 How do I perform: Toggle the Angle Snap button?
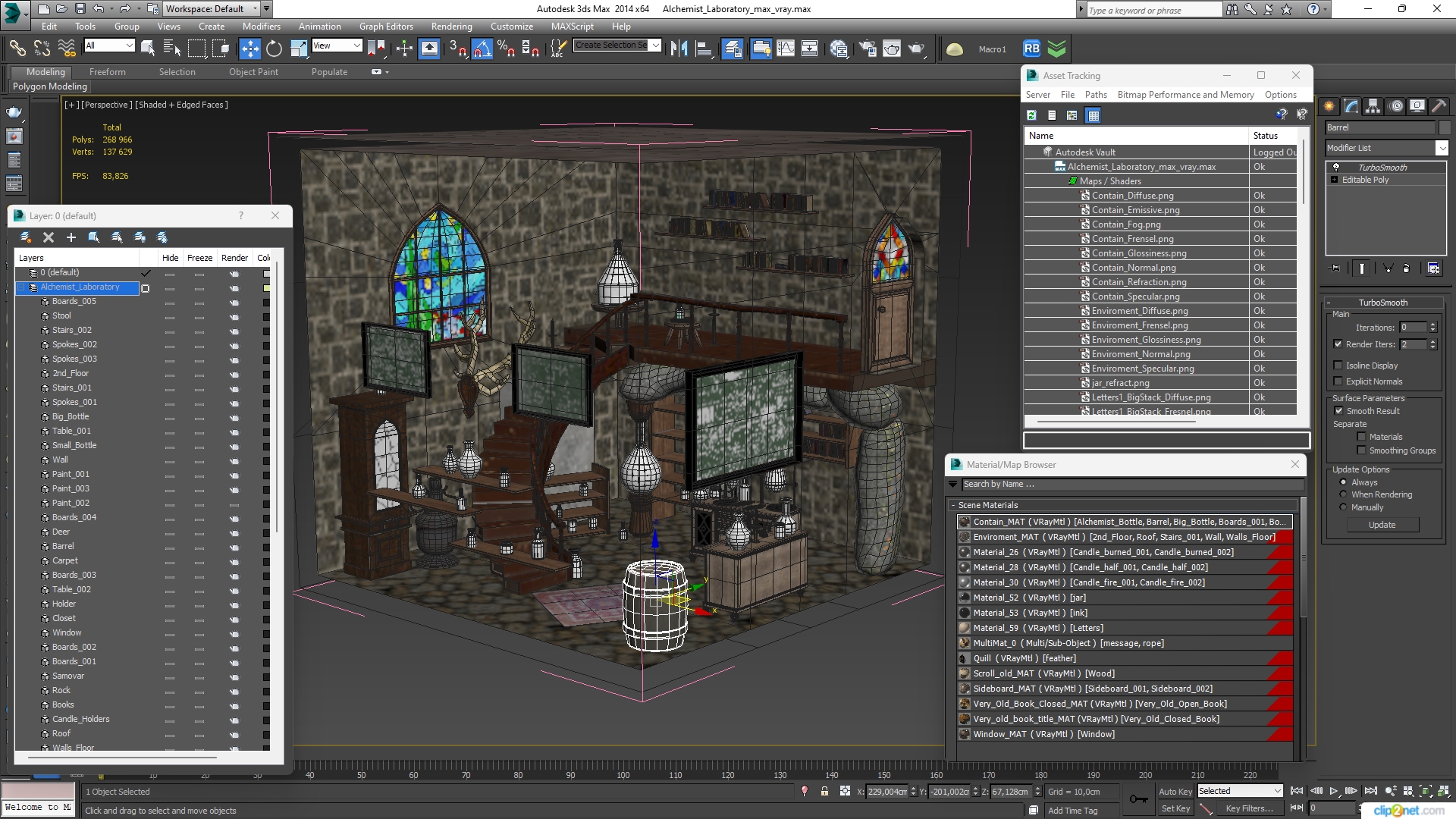pos(482,49)
